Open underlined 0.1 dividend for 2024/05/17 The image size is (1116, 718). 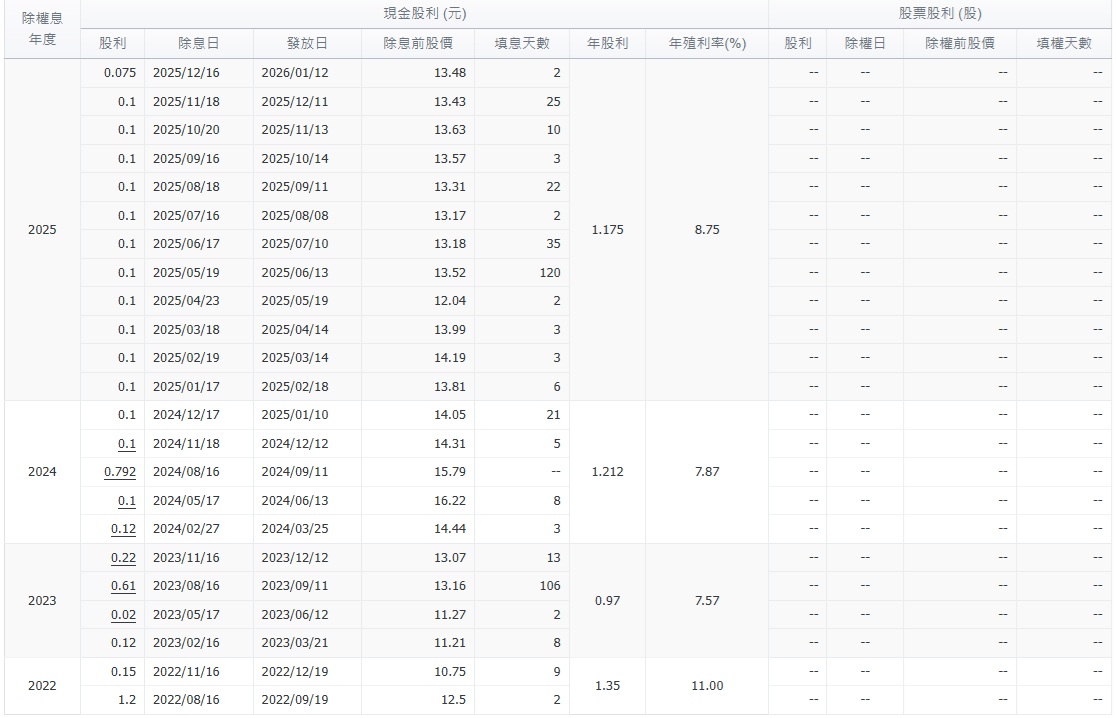pyautogui.click(x=127, y=501)
